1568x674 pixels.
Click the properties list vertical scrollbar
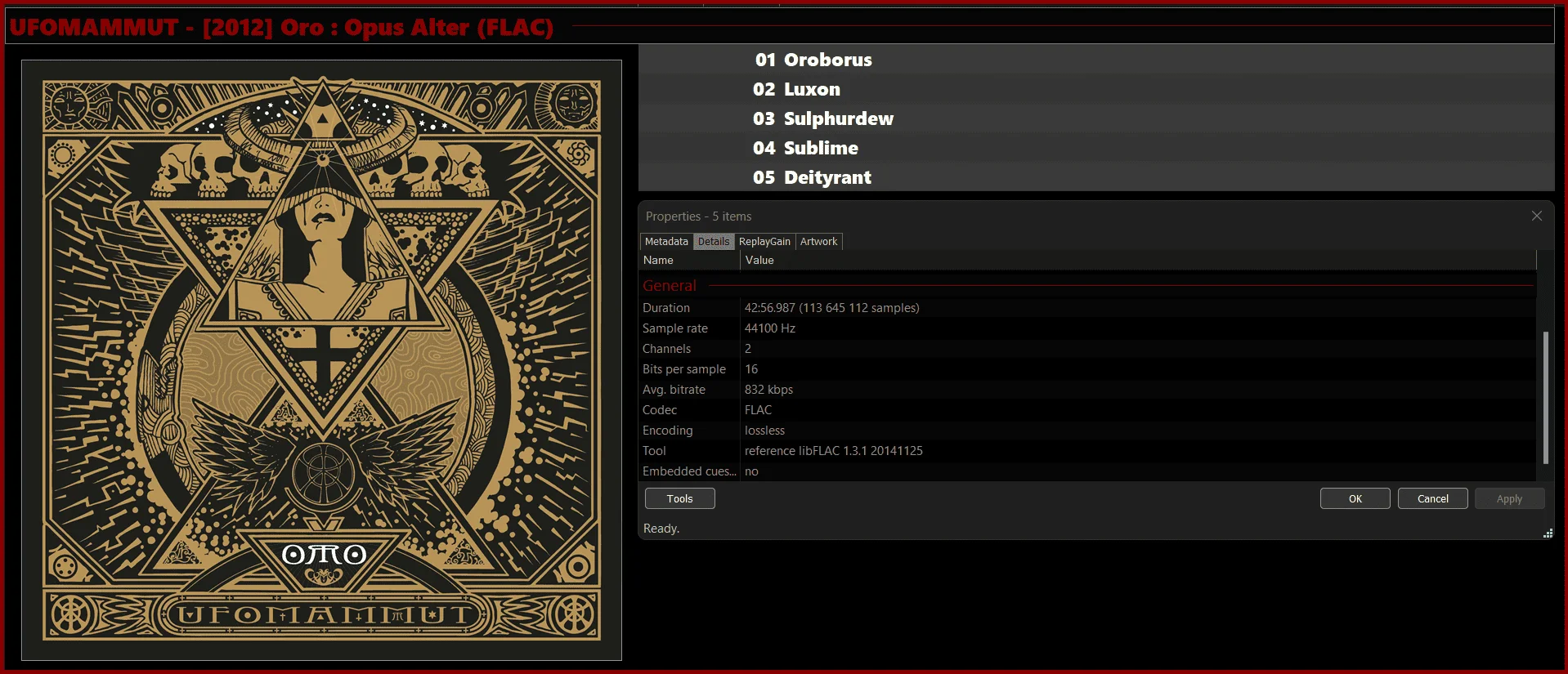point(1545,397)
